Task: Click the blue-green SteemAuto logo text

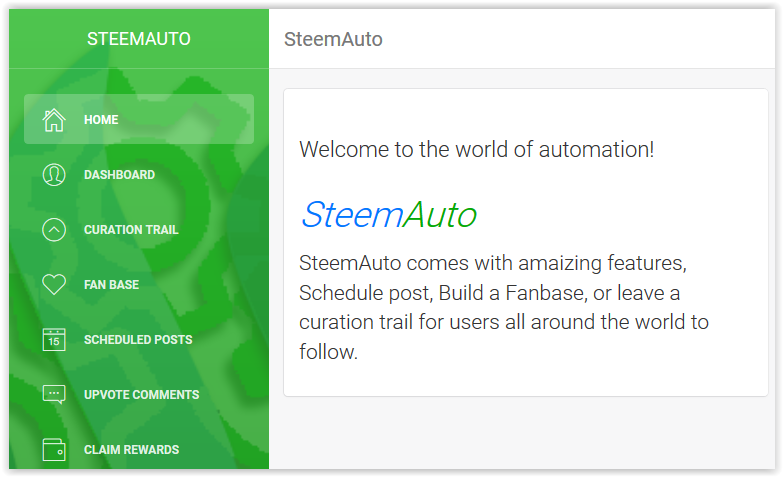Action: (x=389, y=215)
